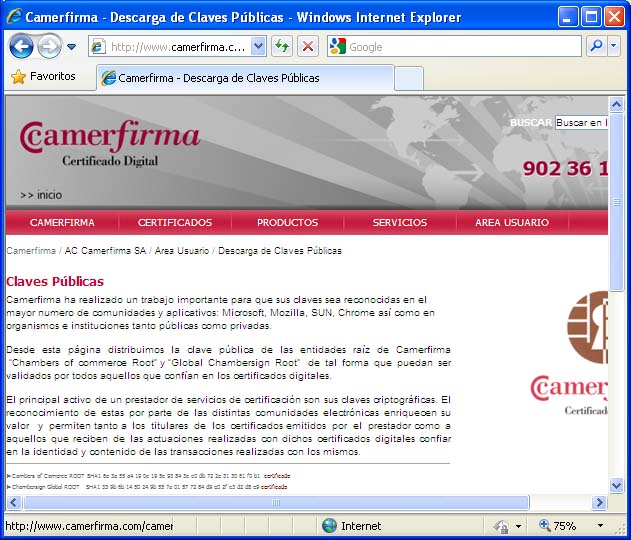
Task: Click the horizontal scrollbar right arrow
Action: coord(599,503)
